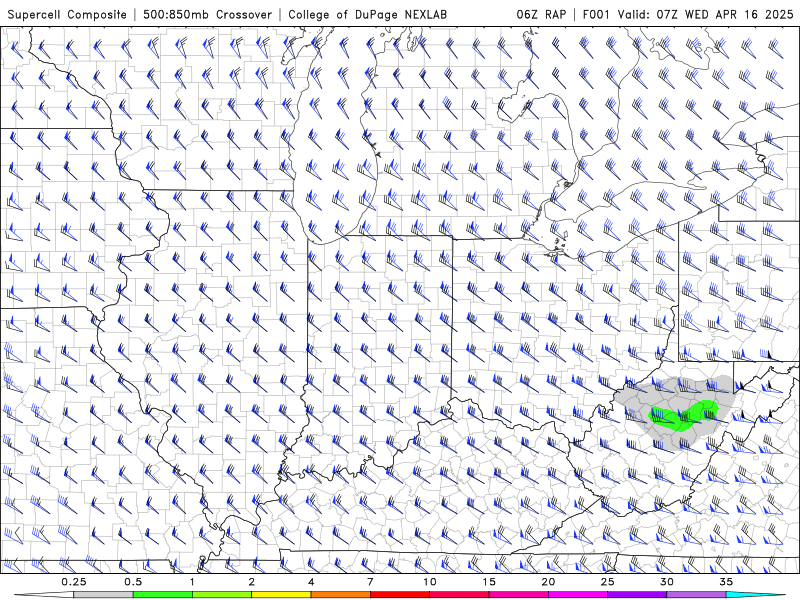Viewport: 800px width, 600px height.
Task: Click the legend value 4
Action: point(311,582)
